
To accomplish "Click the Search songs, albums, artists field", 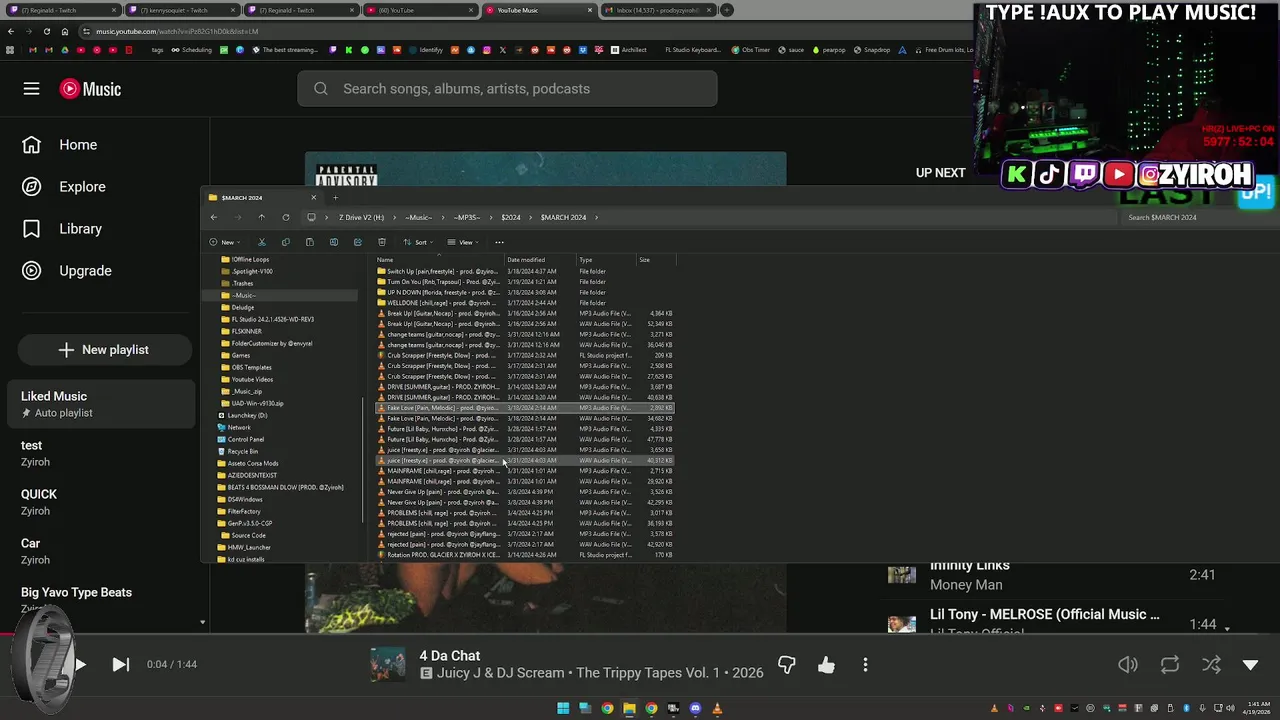I will (x=507, y=89).
